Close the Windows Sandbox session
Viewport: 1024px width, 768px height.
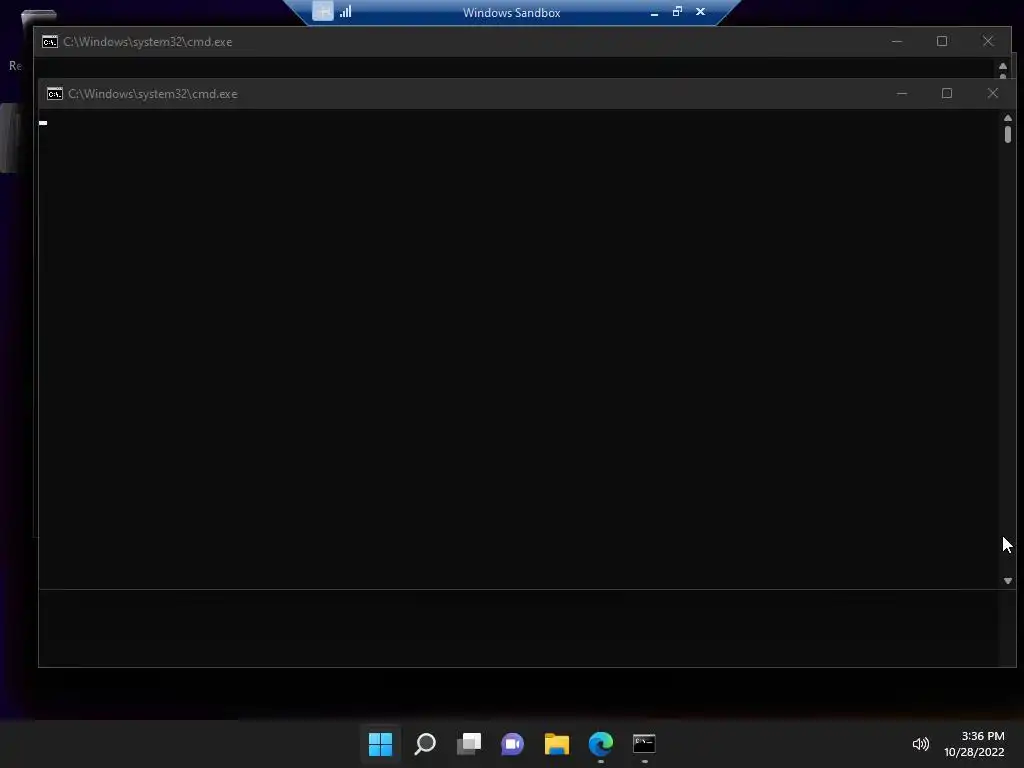[x=700, y=11]
